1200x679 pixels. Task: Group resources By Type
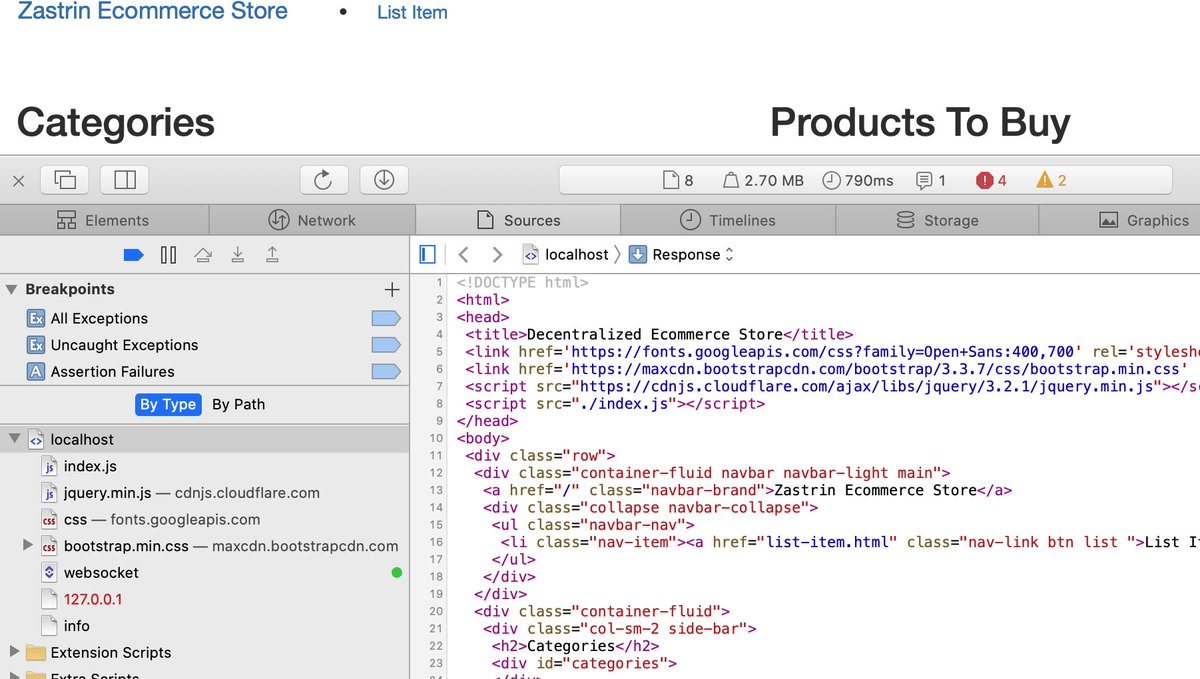tap(168, 404)
